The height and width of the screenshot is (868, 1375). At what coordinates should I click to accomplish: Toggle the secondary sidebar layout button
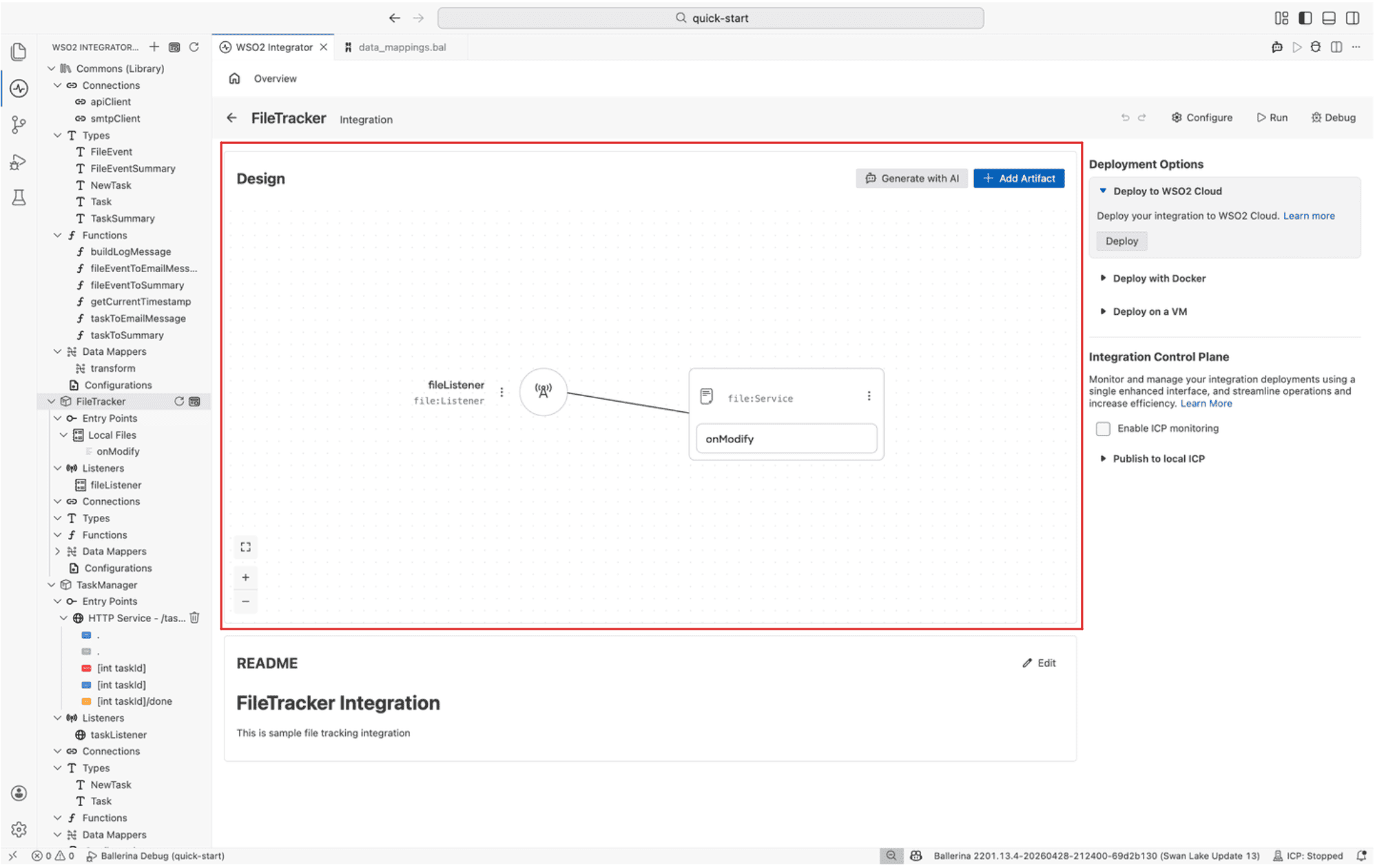click(x=1353, y=18)
